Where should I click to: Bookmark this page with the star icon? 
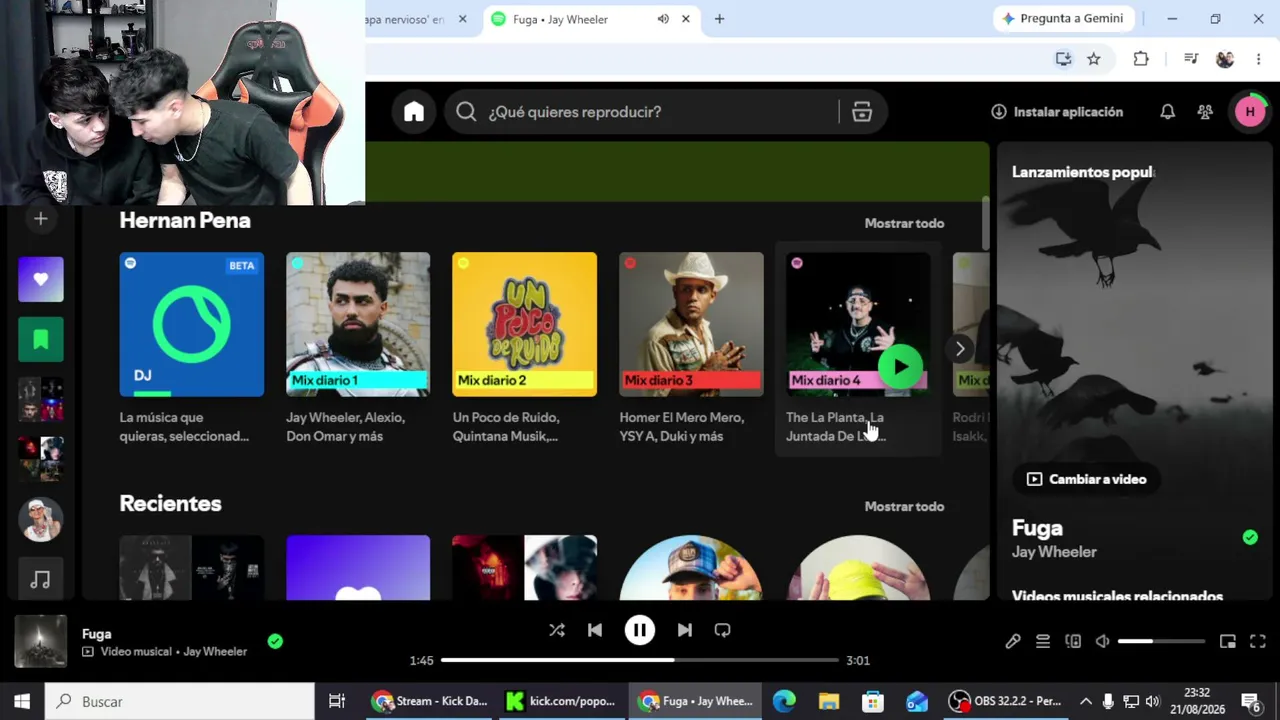pos(1094,59)
